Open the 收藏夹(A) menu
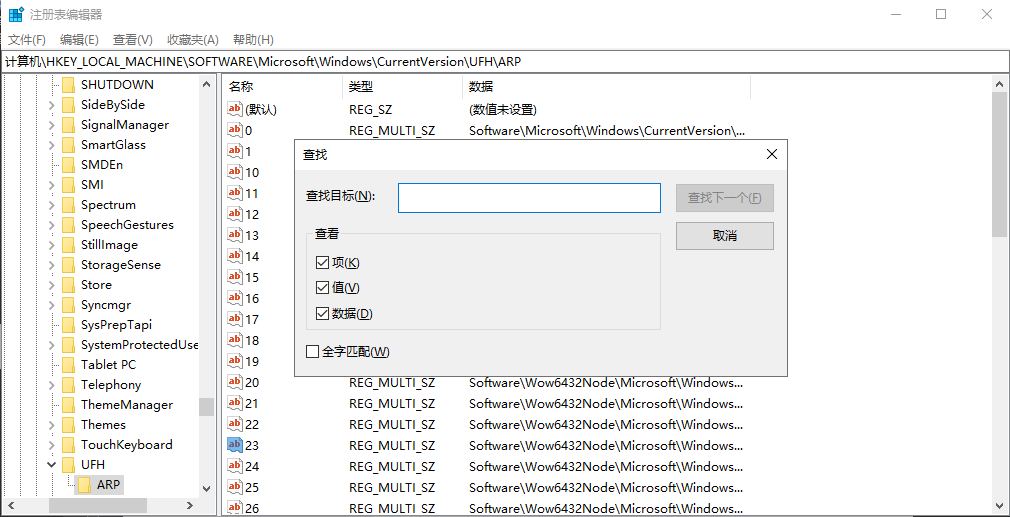 tap(193, 40)
